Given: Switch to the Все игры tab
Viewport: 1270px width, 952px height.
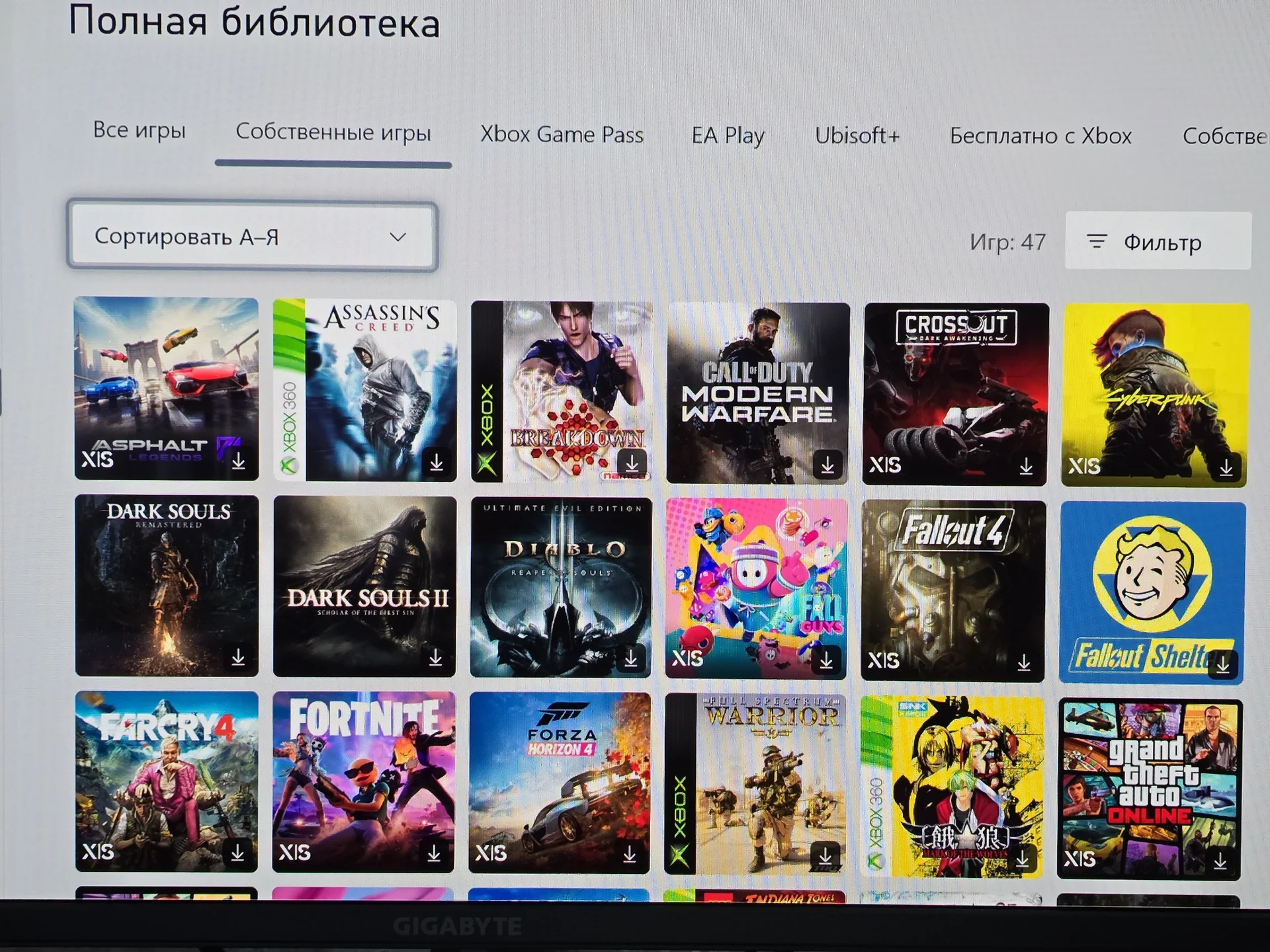Looking at the screenshot, I should [139, 130].
